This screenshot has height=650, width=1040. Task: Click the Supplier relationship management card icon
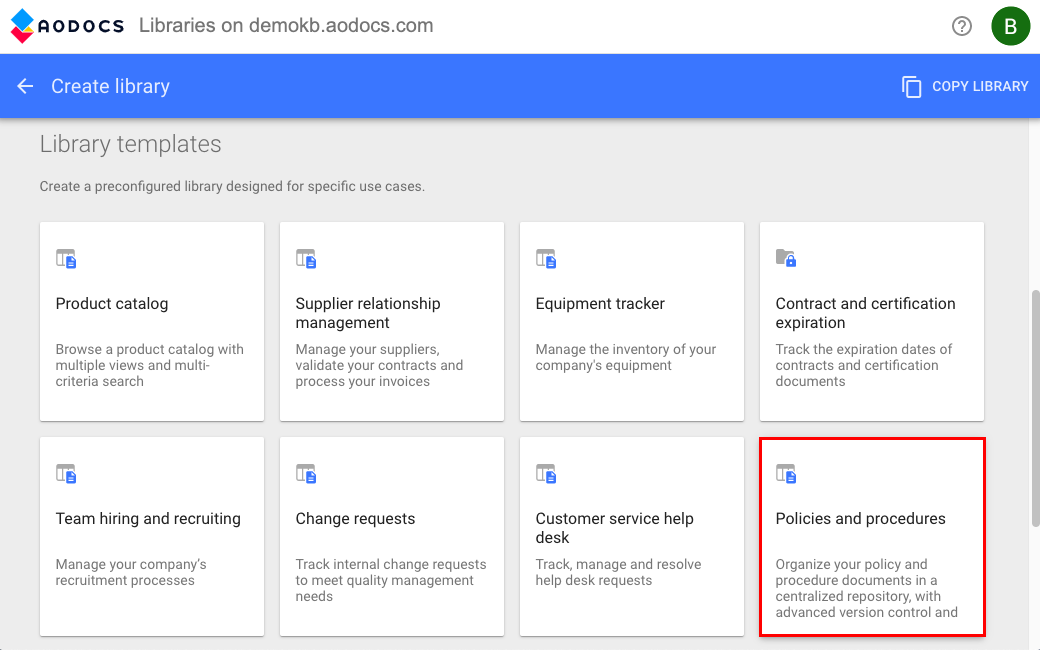pyautogui.click(x=306, y=259)
